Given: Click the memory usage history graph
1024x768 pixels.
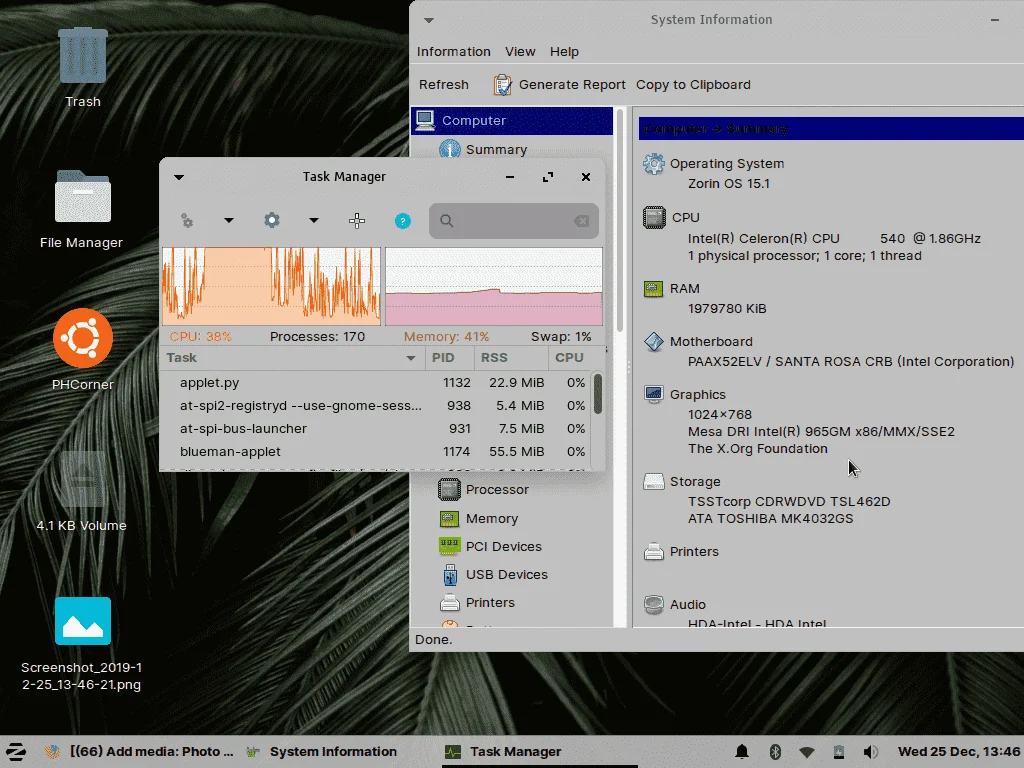Looking at the screenshot, I should (494, 286).
